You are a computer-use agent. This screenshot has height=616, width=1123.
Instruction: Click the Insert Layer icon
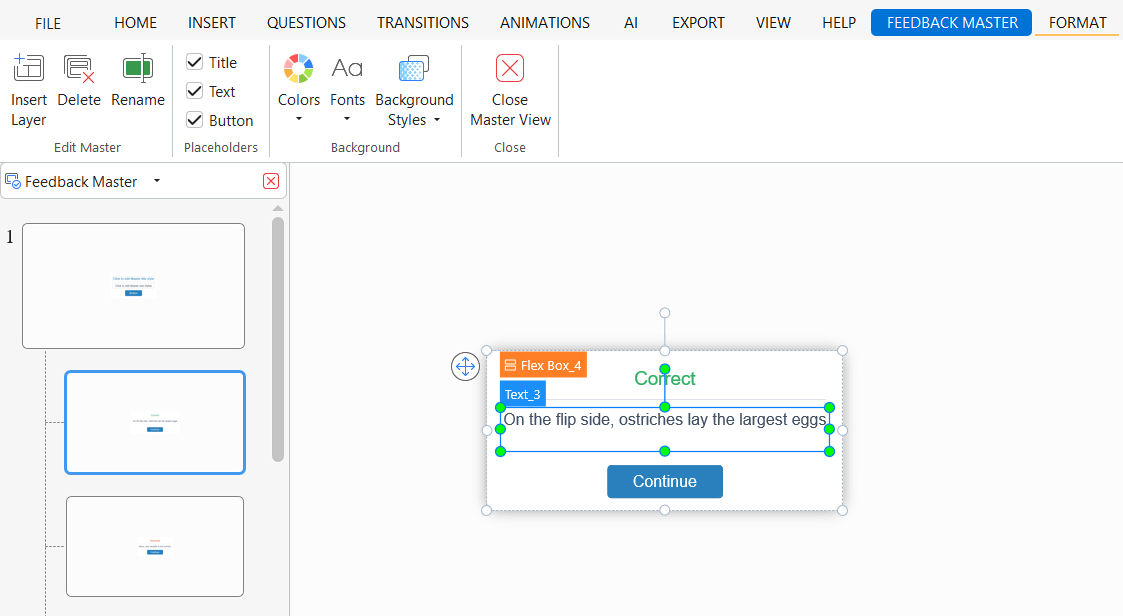click(x=28, y=68)
